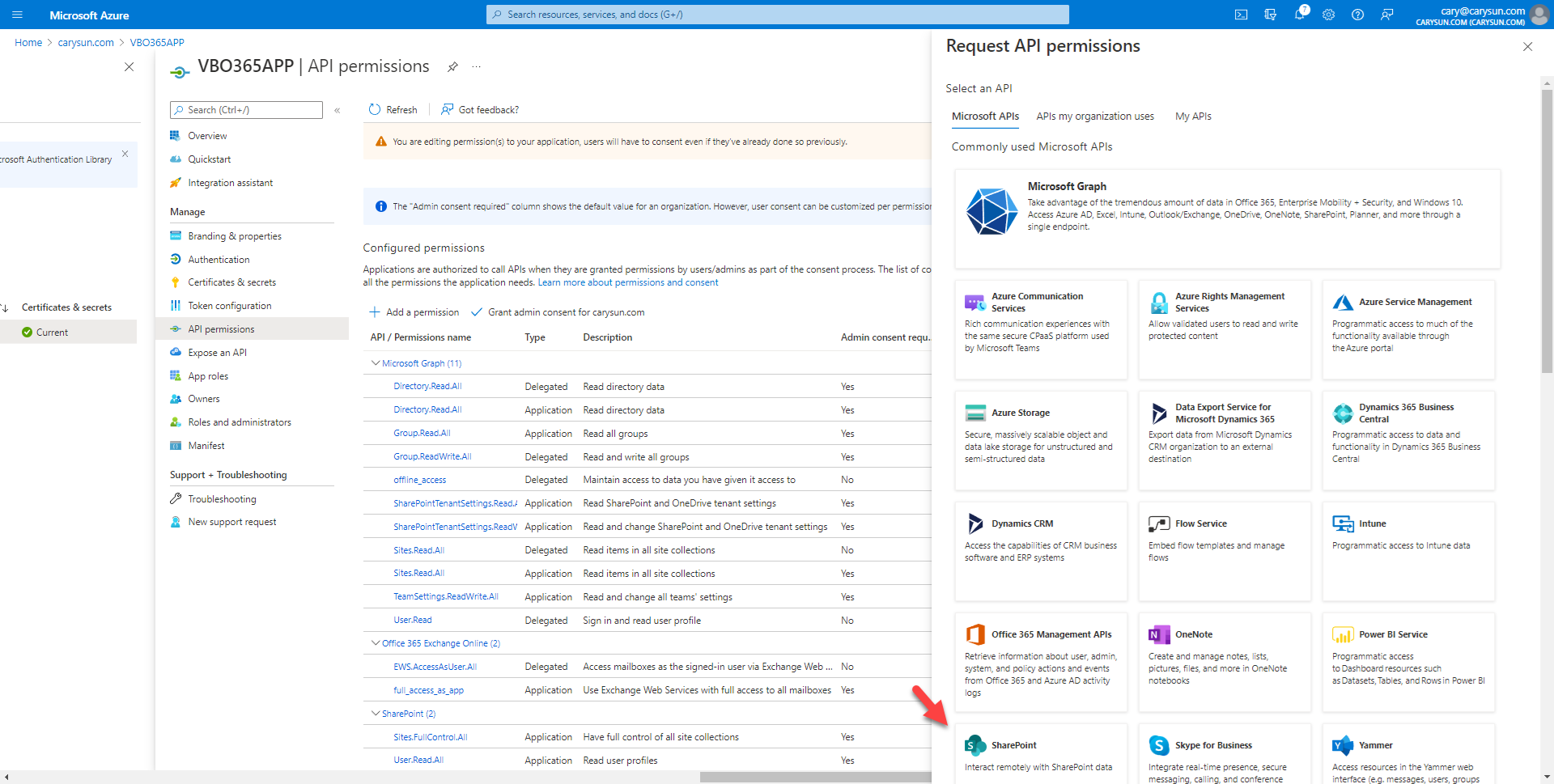Switch to the My APIs tab
The width and height of the screenshot is (1554, 784).
tap(1193, 117)
